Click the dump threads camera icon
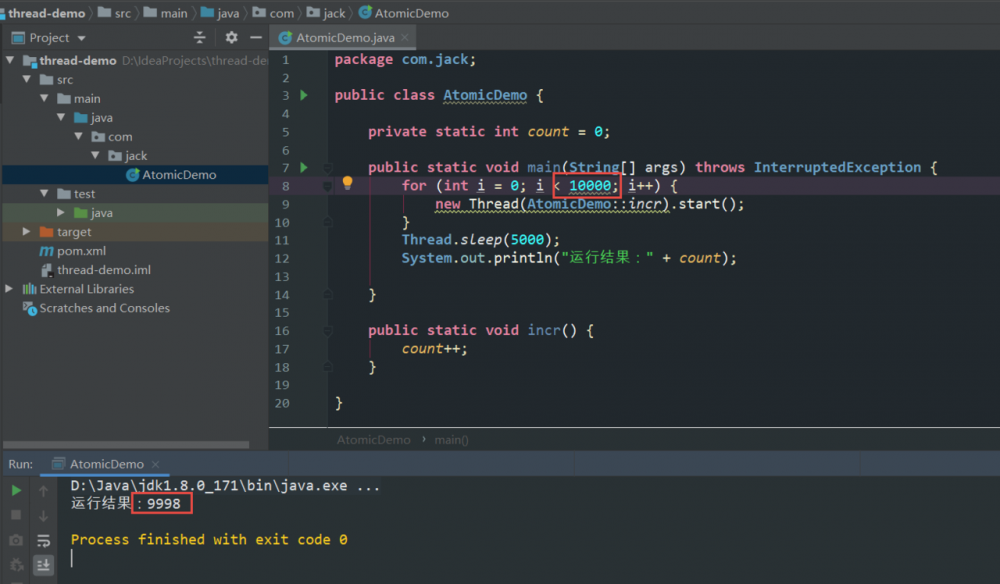Viewport: 1000px width, 584px height. click(x=16, y=540)
